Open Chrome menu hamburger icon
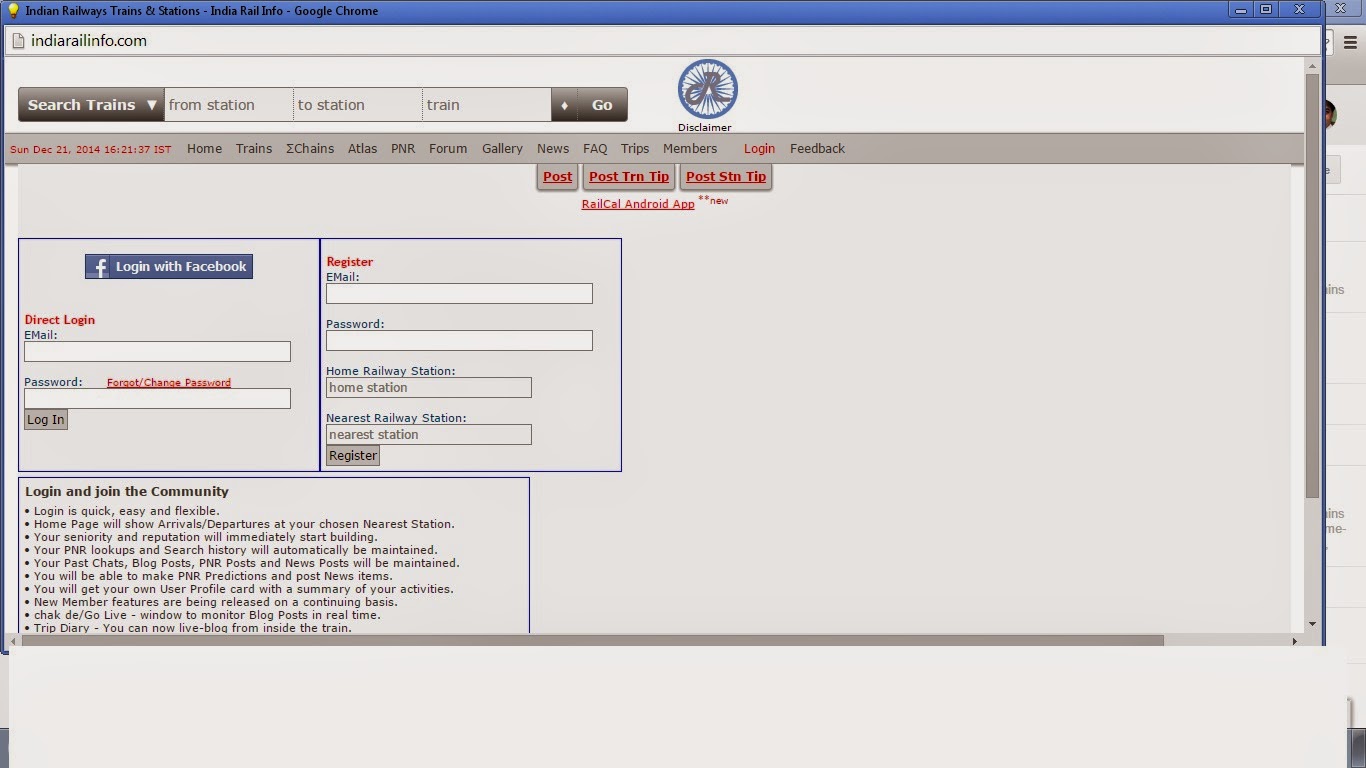The height and width of the screenshot is (768, 1366). pos(1350,43)
